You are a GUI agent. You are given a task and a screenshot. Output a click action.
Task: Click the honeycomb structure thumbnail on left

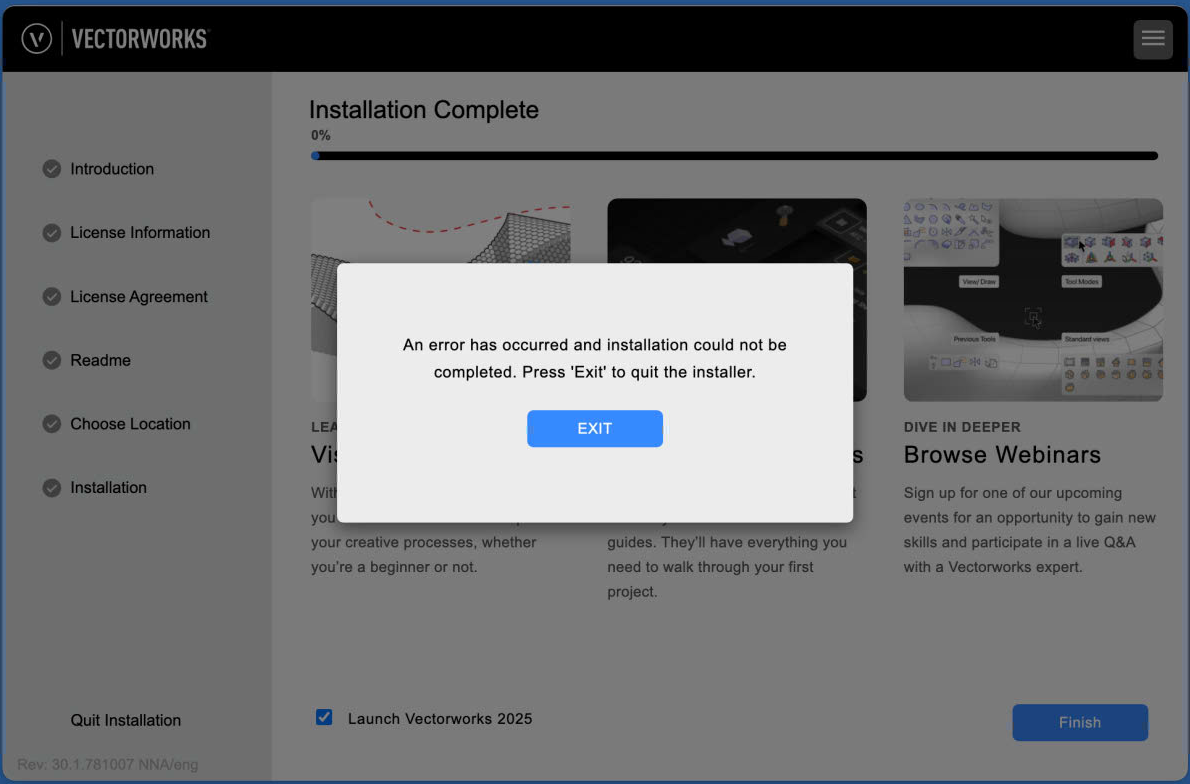pos(440,232)
